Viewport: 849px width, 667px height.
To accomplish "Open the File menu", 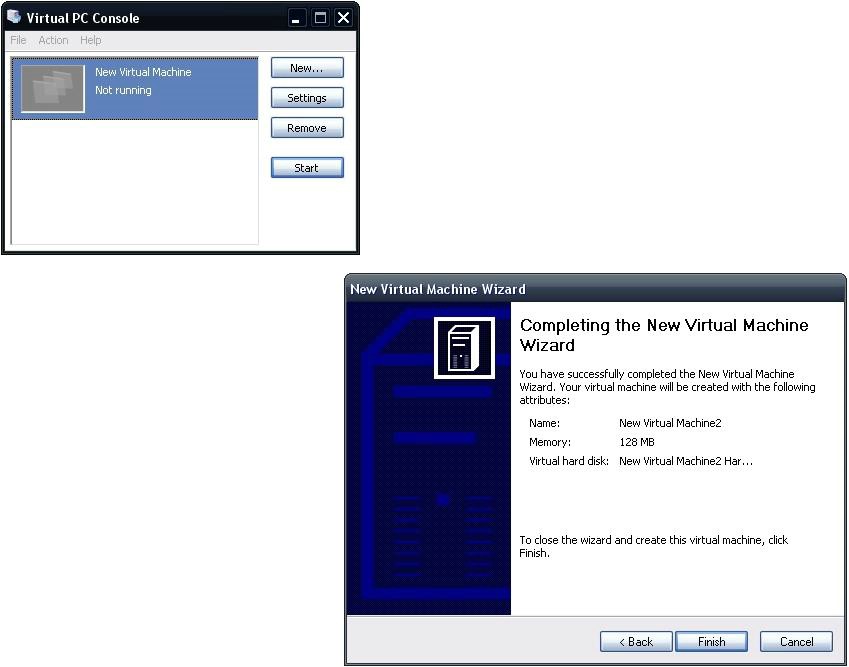I will [18, 40].
